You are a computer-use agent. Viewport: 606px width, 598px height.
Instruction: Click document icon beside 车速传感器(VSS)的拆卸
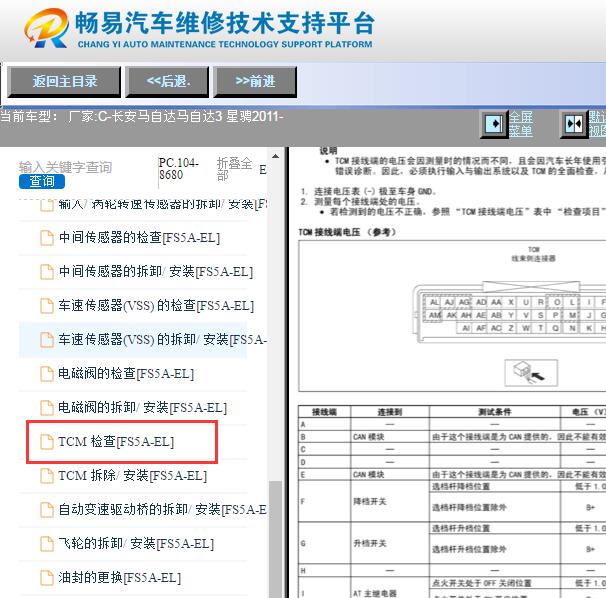click(47, 340)
